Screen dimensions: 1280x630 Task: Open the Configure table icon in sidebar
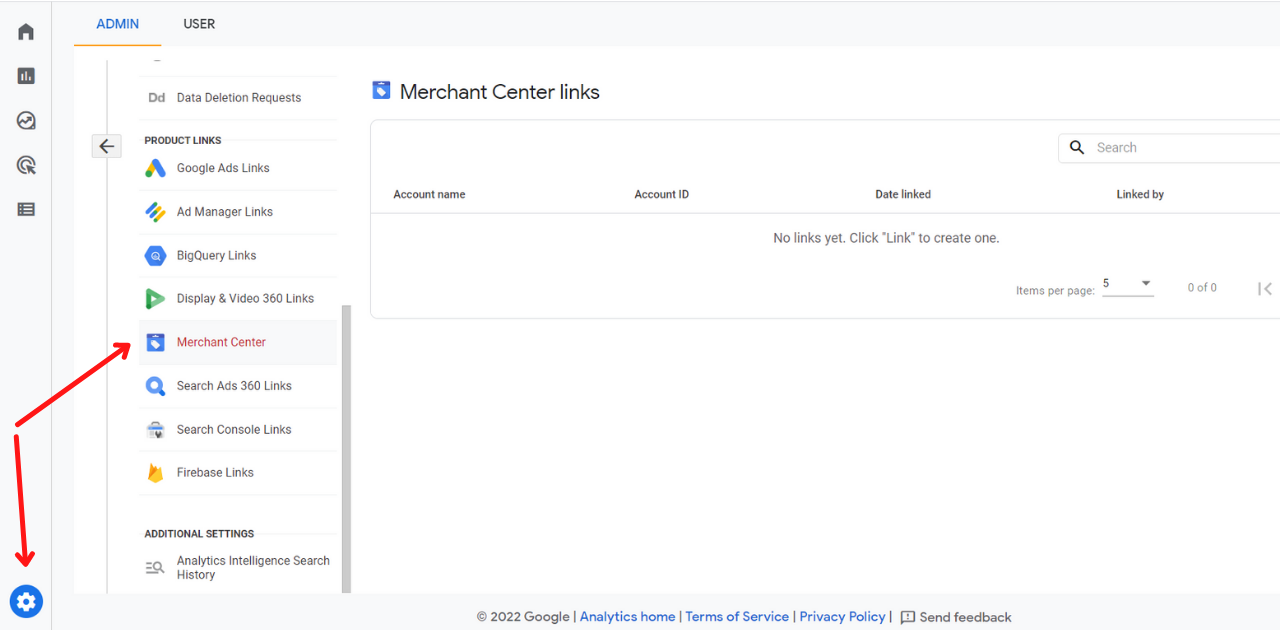(26, 209)
